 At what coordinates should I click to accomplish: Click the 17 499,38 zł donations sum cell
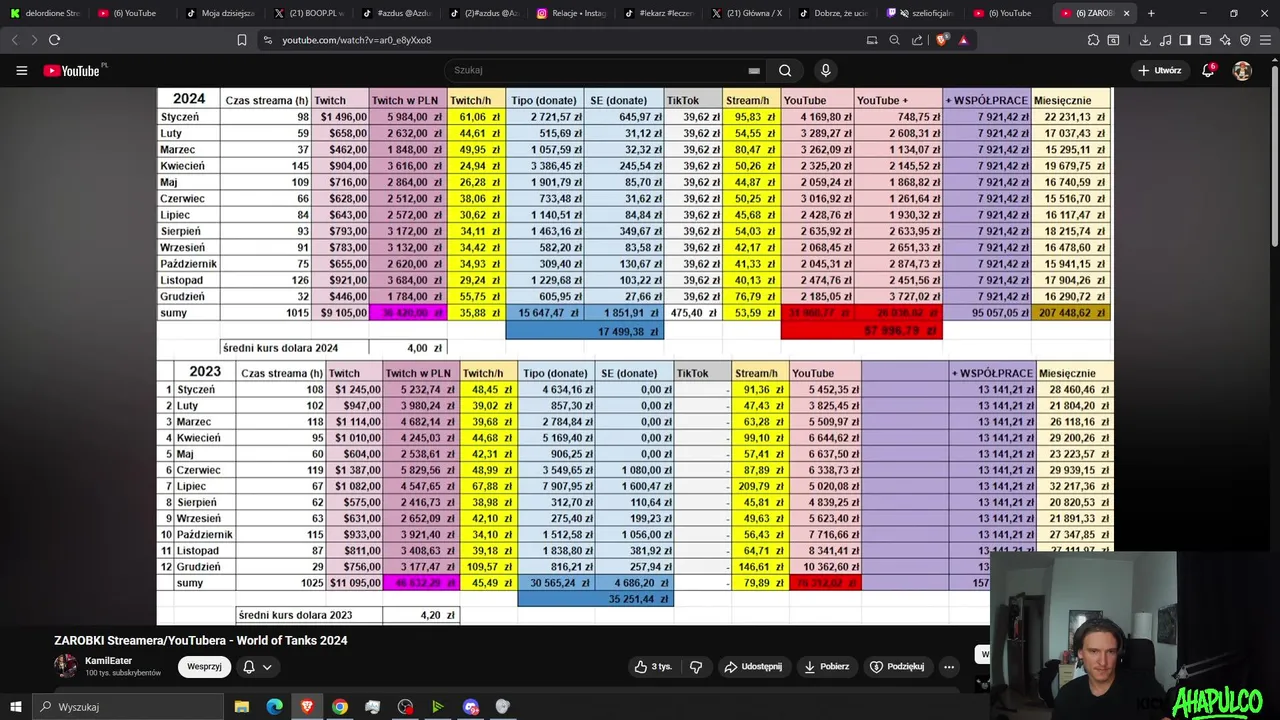pyautogui.click(x=584, y=331)
